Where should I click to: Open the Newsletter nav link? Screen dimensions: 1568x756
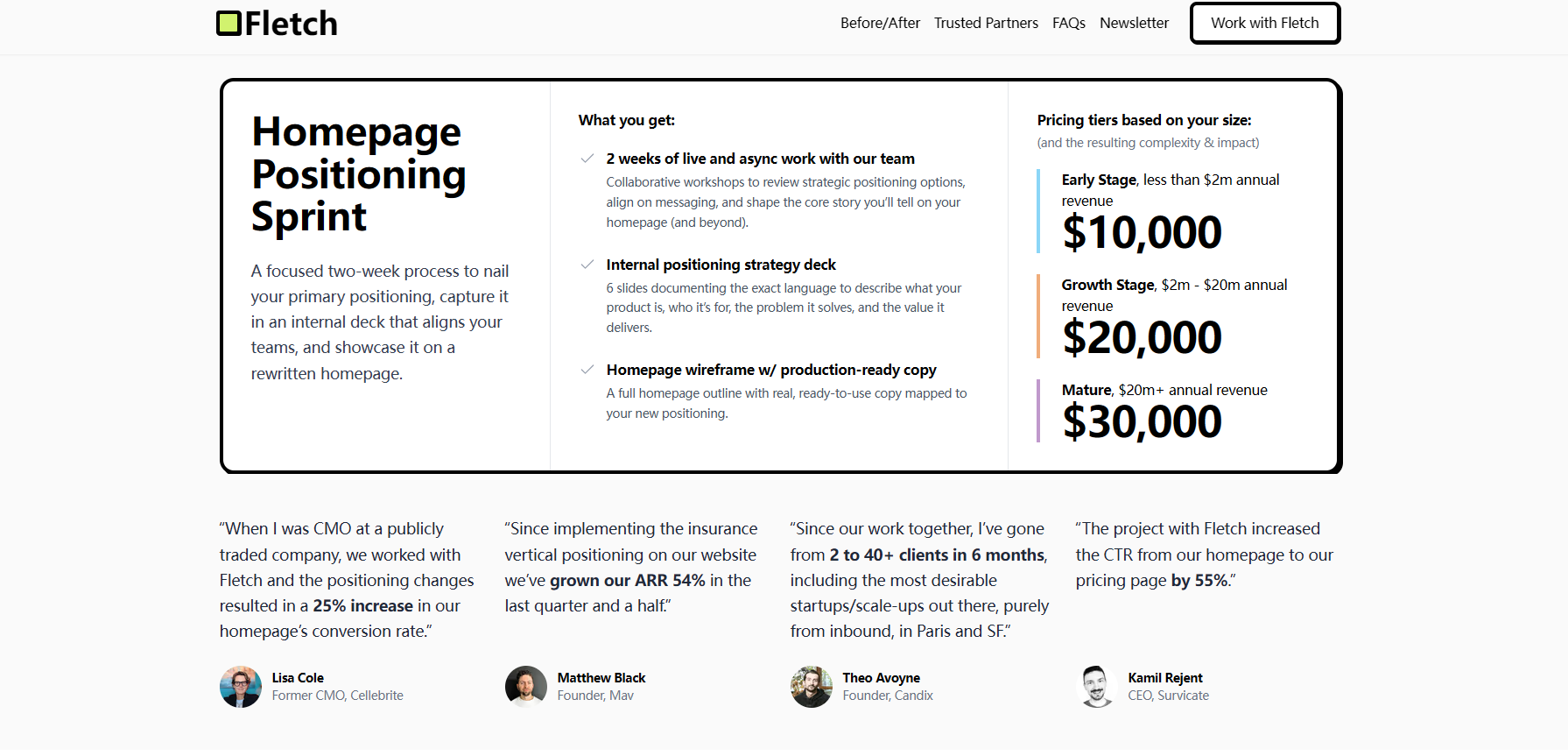[1134, 23]
